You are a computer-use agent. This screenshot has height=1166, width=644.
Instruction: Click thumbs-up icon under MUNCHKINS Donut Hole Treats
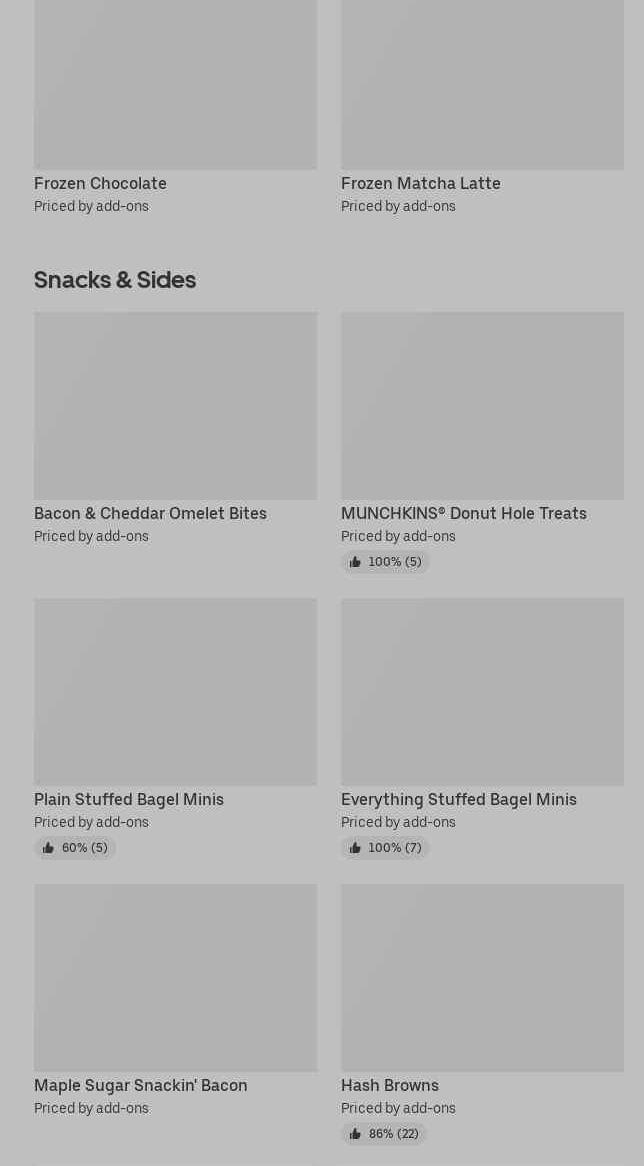coord(355,562)
